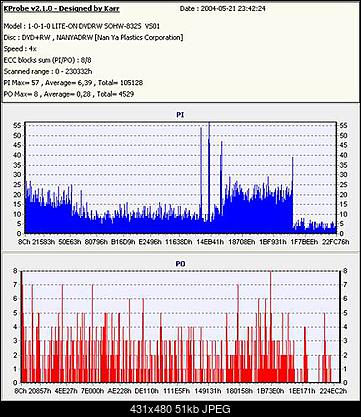Image resolution: width=361 pixels, height=417 pixels.
Task: Click PI x-axis label 11638Dh
Action: (x=179, y=242)
